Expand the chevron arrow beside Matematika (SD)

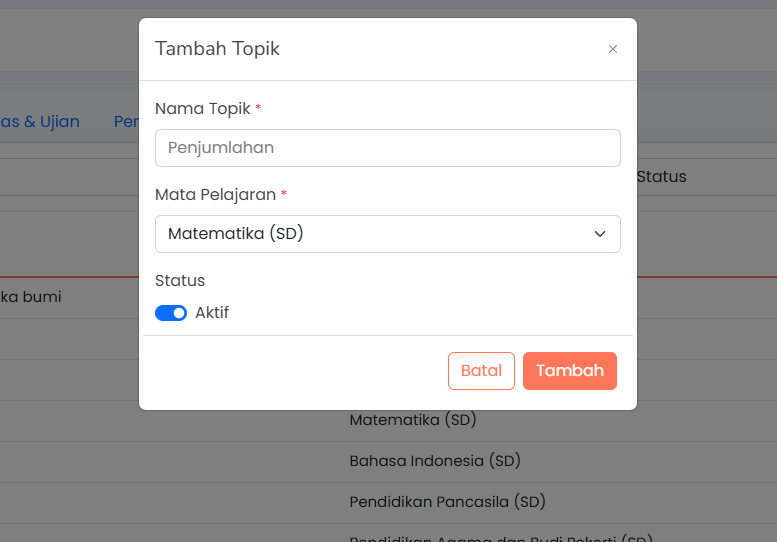tap(600, 234)
